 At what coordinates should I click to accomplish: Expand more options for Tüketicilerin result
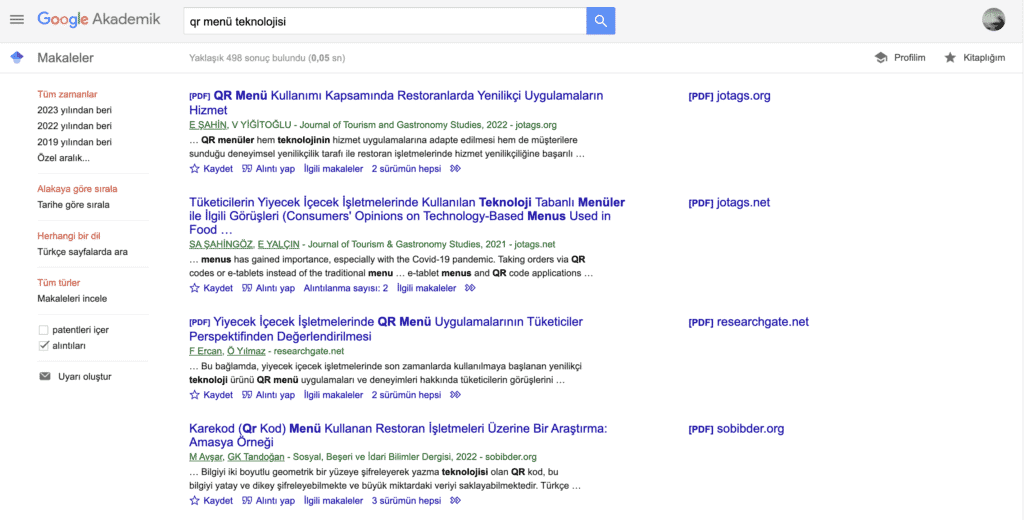coord(470,288)
